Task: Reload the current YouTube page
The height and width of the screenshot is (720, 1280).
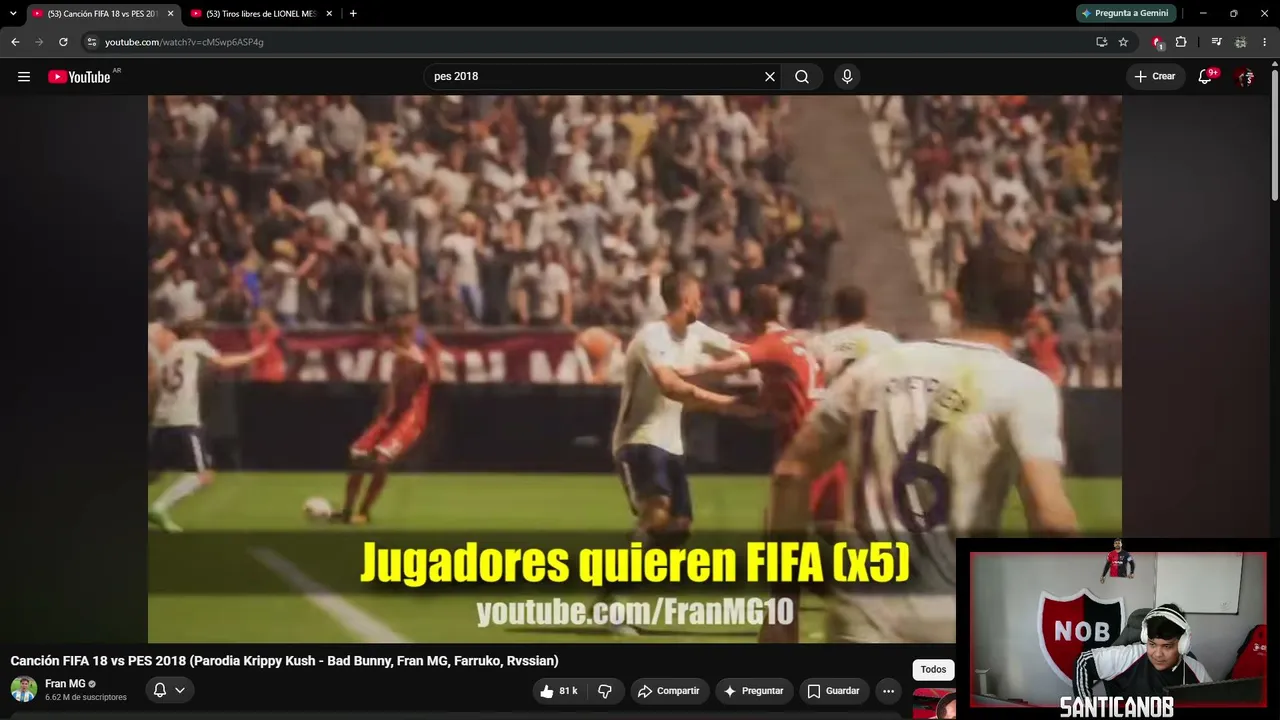Action: 63,42
